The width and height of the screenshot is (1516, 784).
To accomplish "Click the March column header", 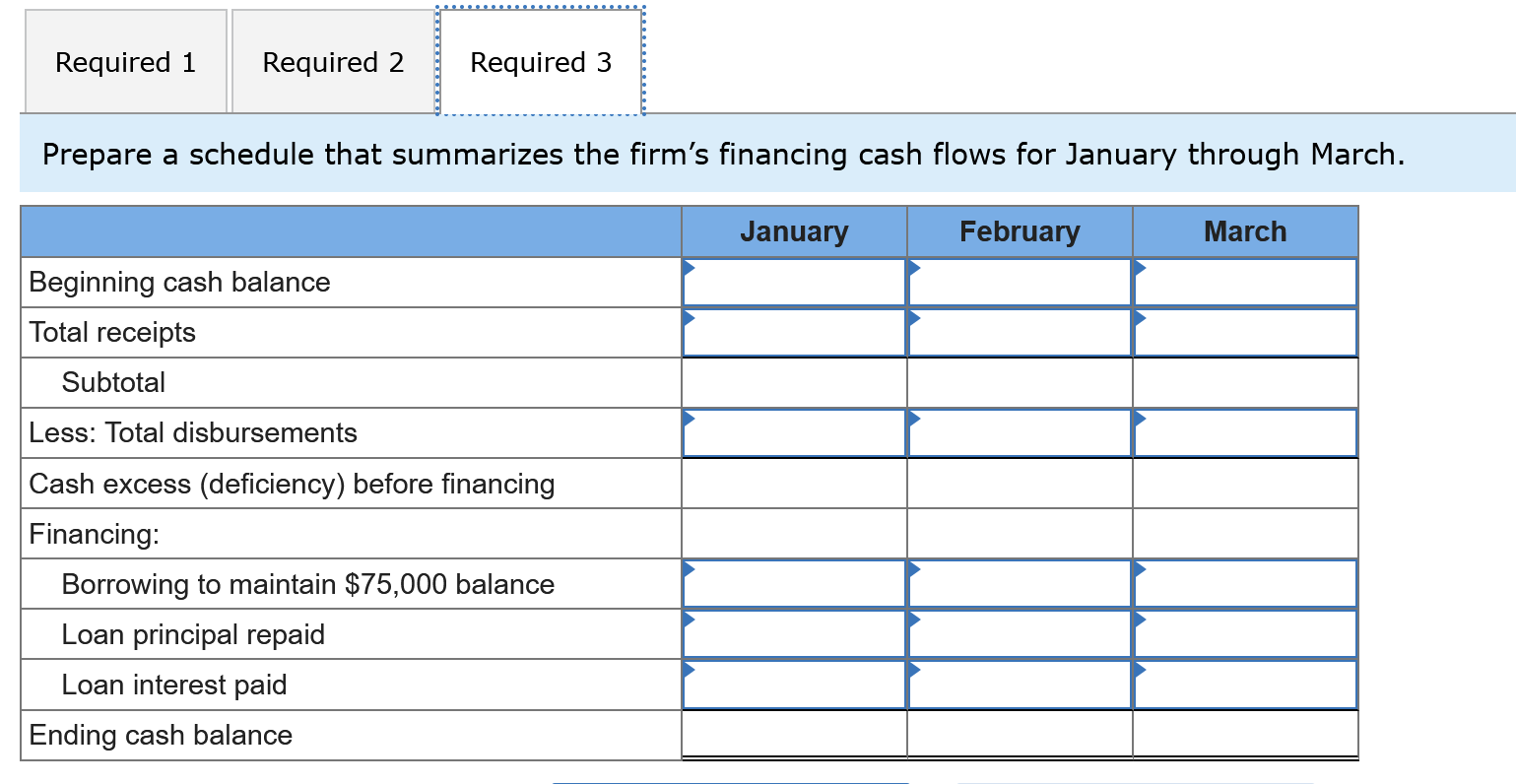I will (x=1245, y=230).
